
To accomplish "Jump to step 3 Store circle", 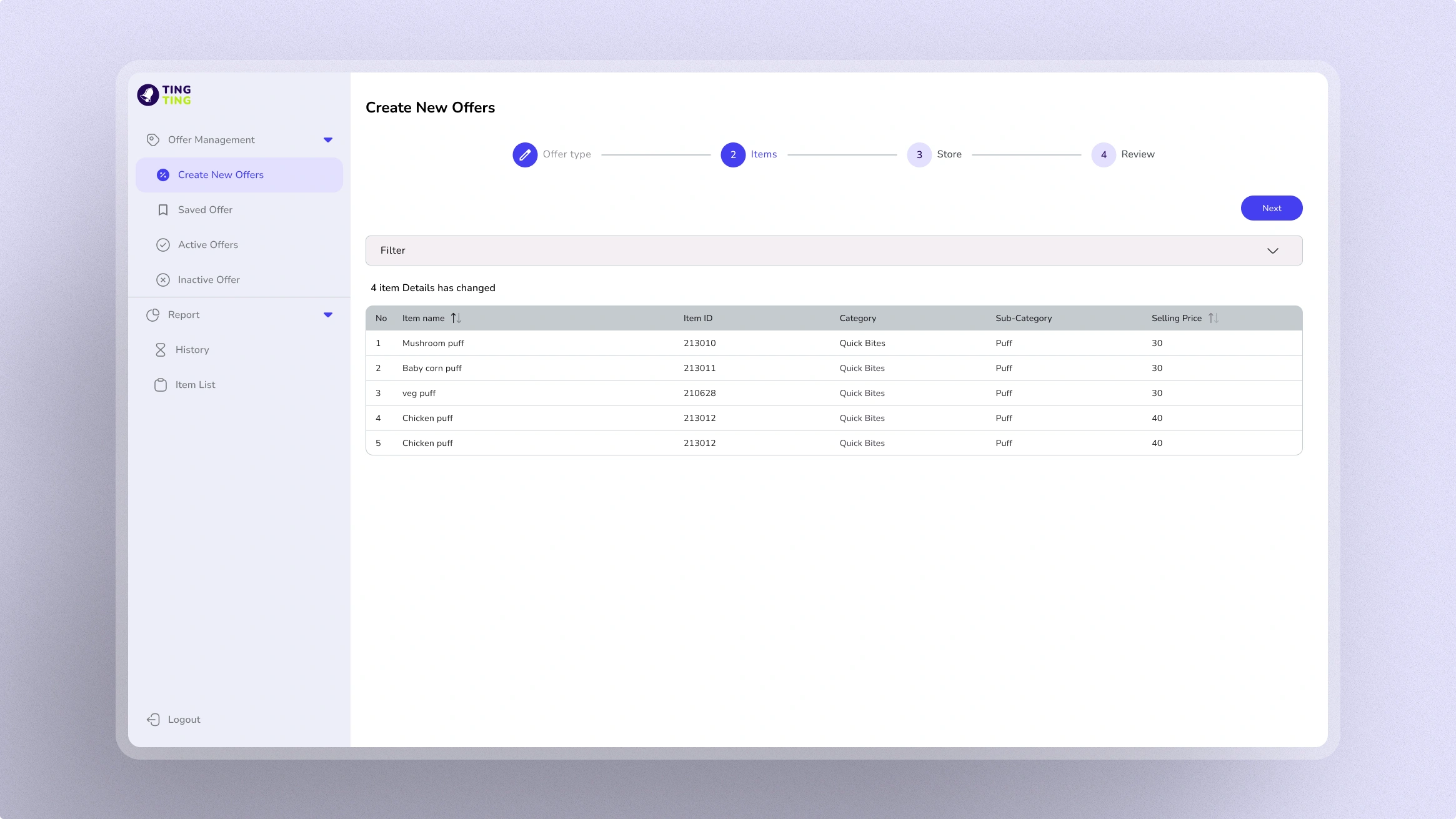I will (x=919, y=155).
